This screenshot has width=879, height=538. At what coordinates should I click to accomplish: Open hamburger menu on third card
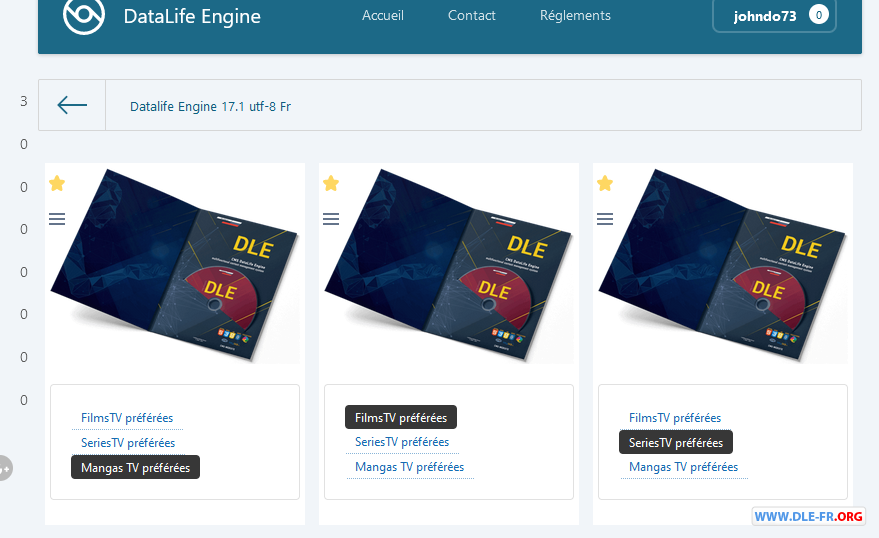pyautogui.click(x=605, y=219)
